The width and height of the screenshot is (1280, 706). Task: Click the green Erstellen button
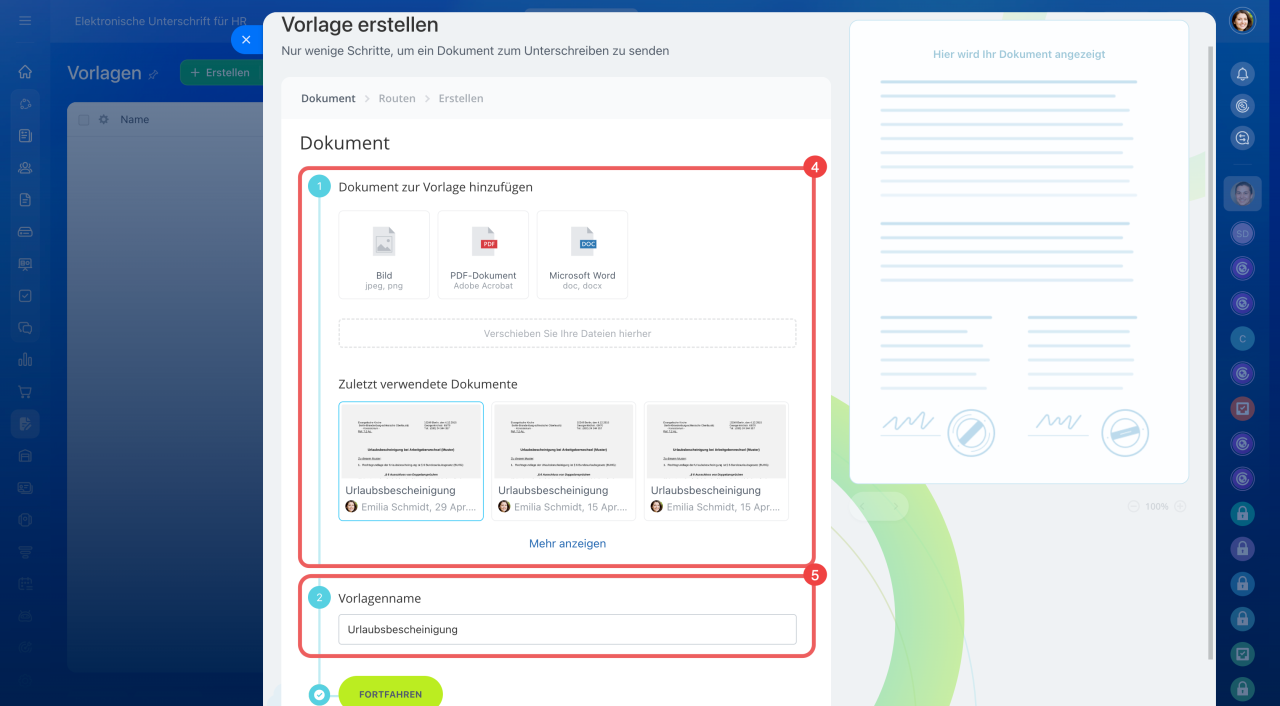click(220, 72)
